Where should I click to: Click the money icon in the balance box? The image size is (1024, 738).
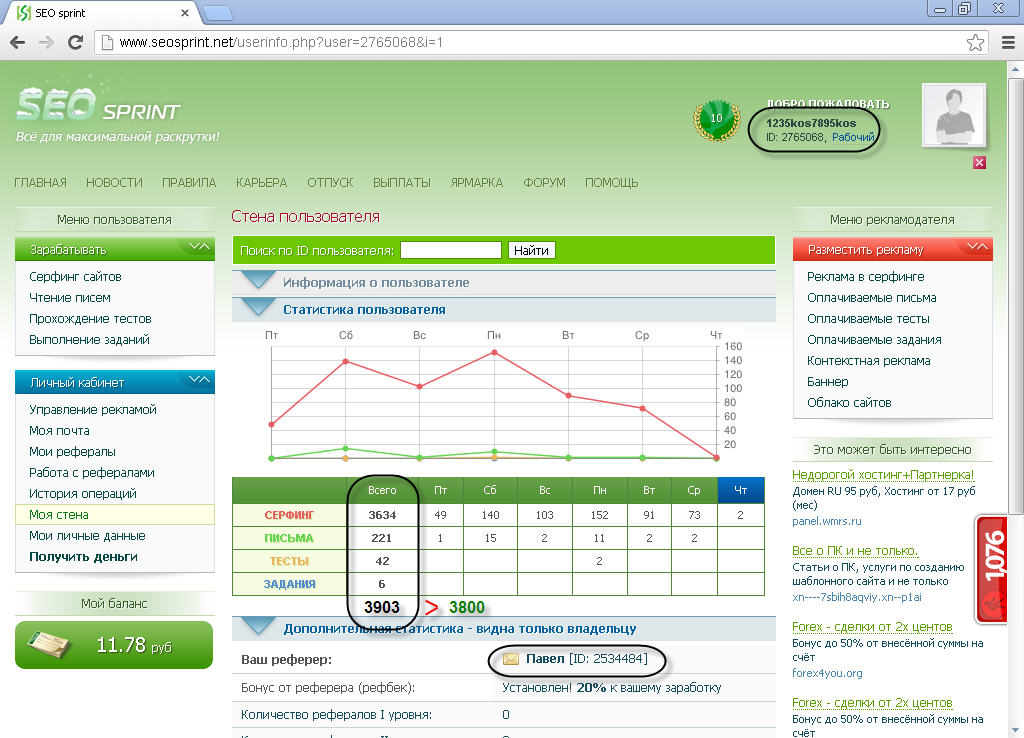(x=49, y=645)
